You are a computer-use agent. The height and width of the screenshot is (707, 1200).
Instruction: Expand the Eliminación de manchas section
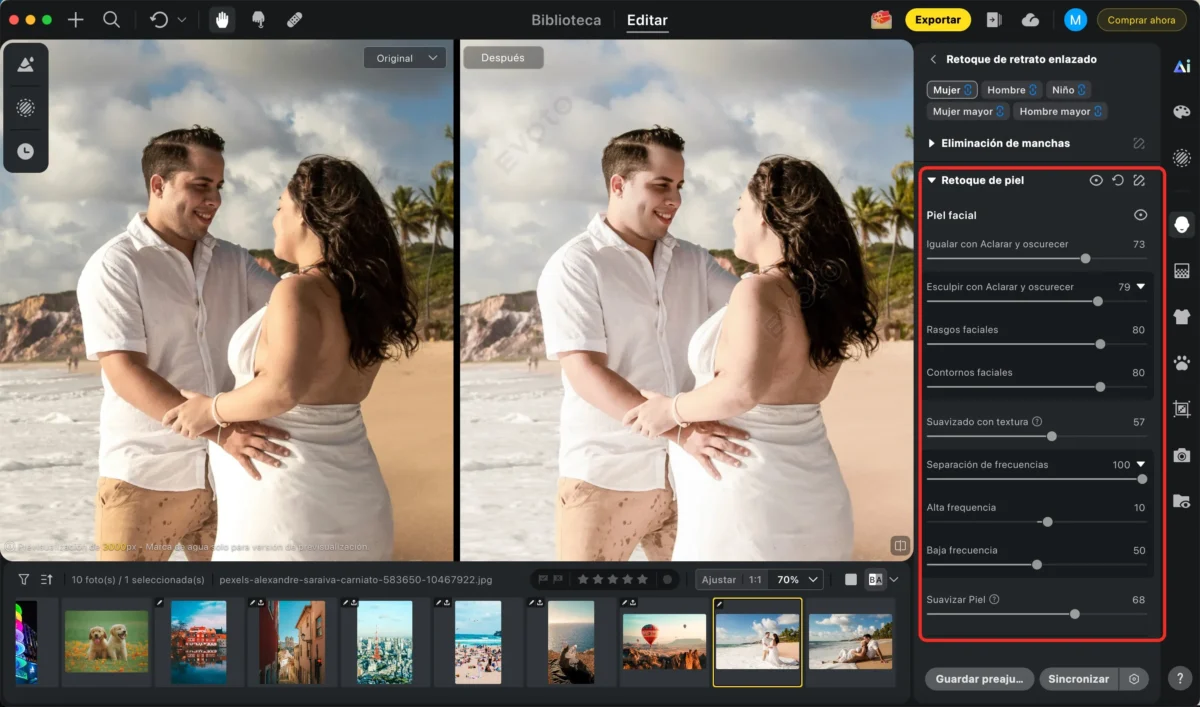(x=932, y=144)
